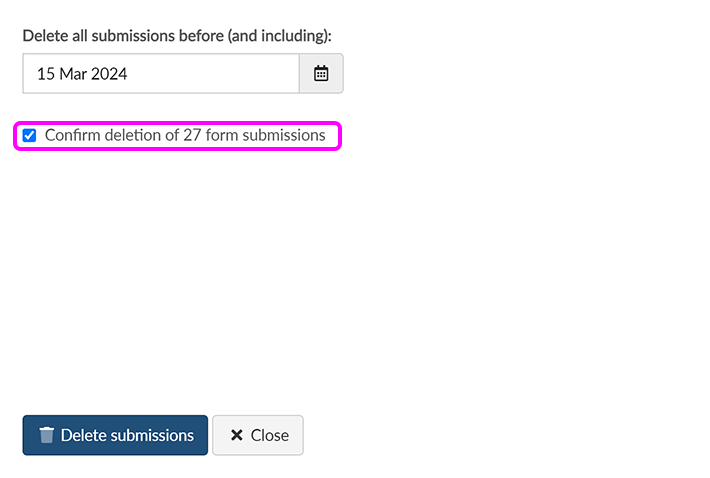Toggle the 27 form submissions confirmation box

tap(30, 135)
